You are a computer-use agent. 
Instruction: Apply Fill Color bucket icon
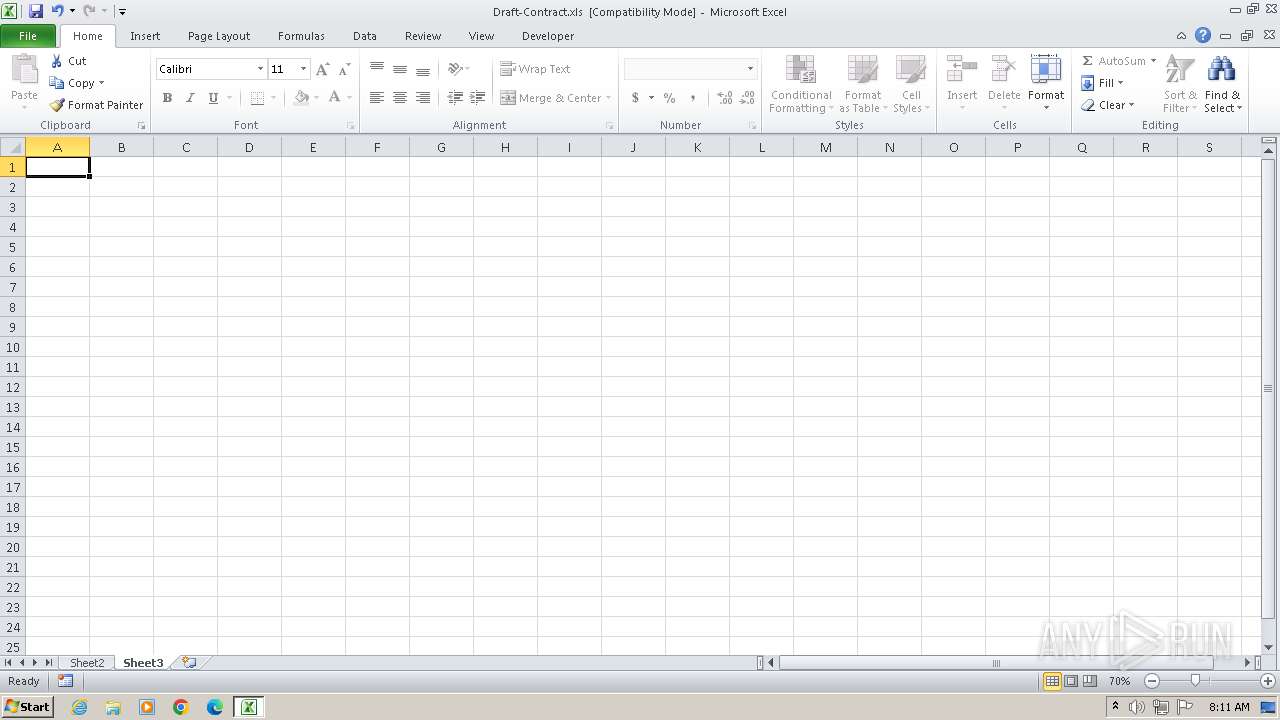click(301, 98)
